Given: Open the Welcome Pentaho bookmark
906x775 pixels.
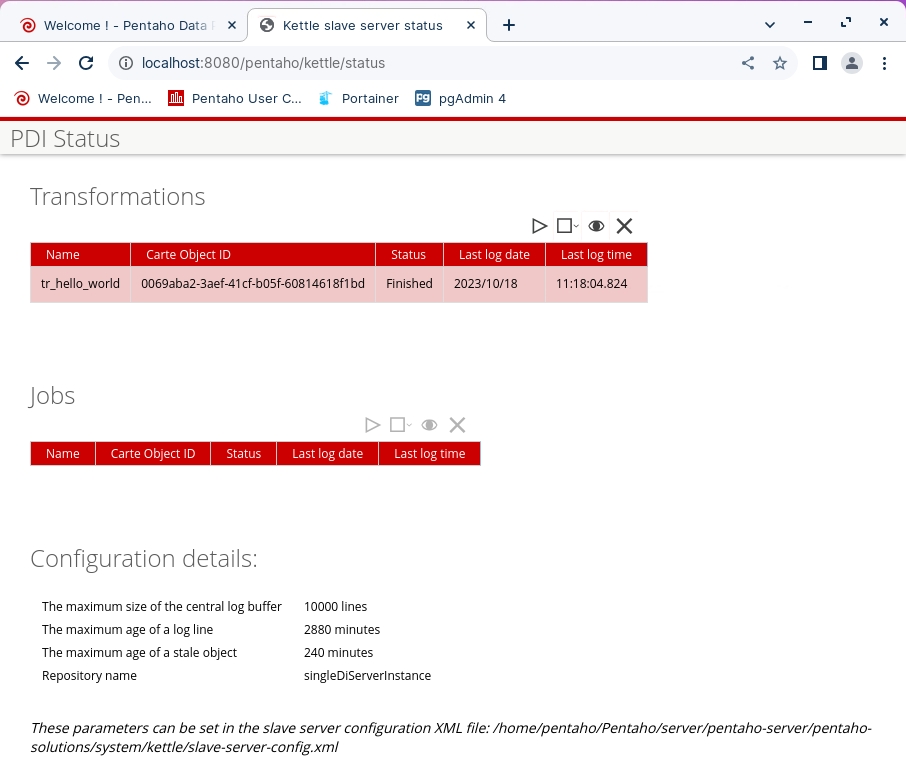Looking at the screenshot, I should [83, 99].
